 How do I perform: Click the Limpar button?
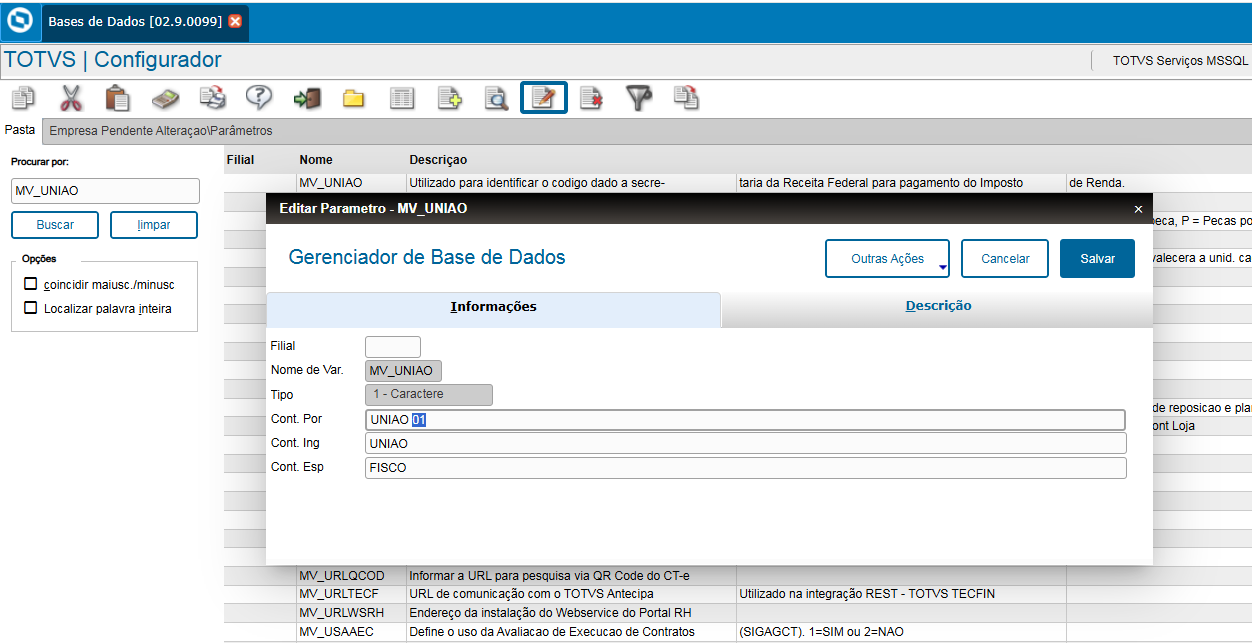click(154, 225)
